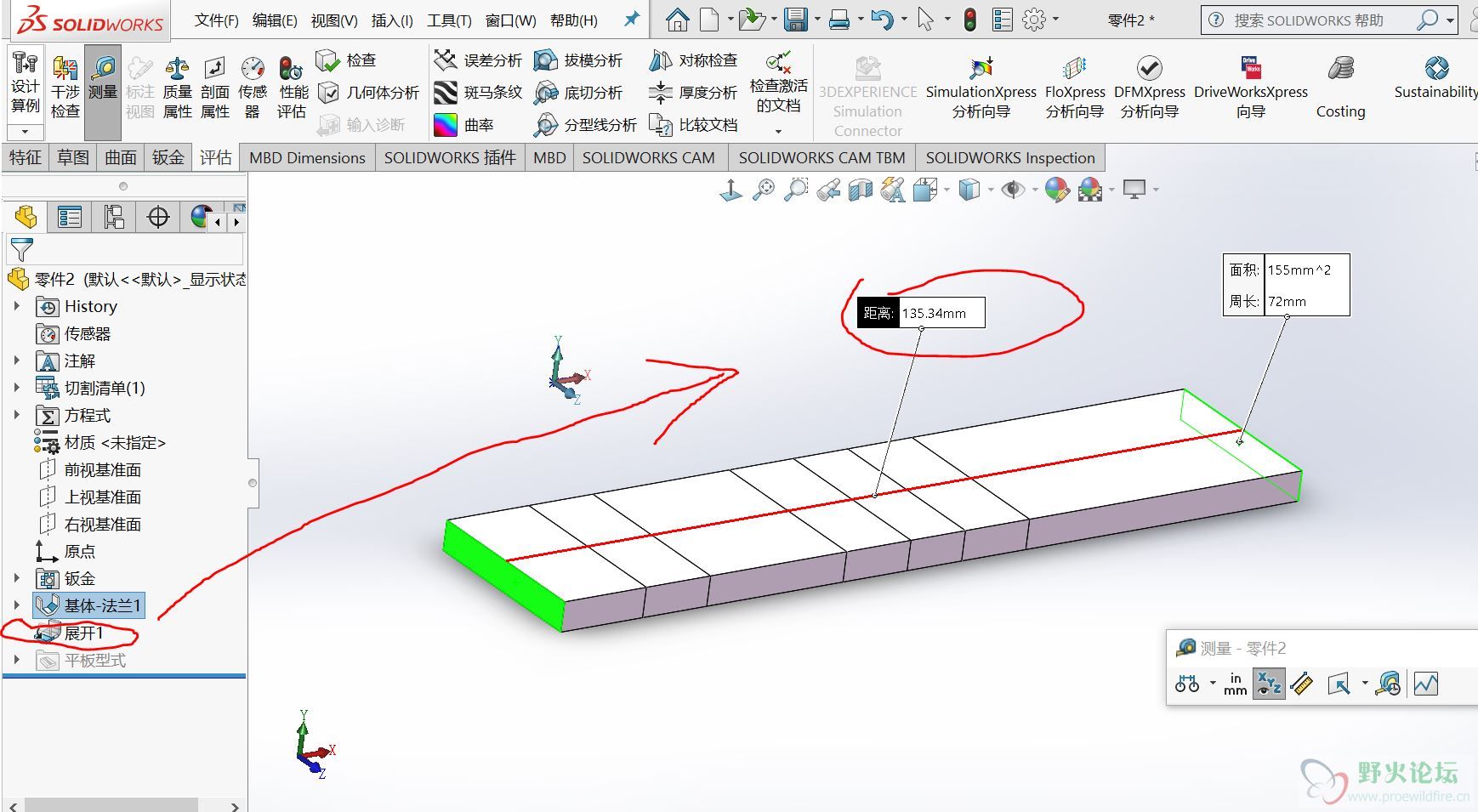
Task: Toggle in/mm units in Measure panel
Action: [1235, 684]
